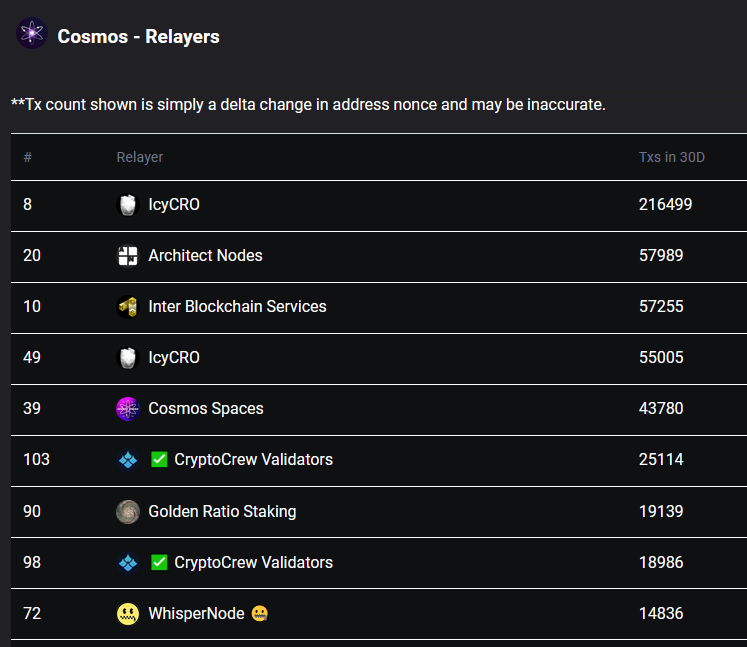Image resolution: width=747 pixels, height=647 pixels.
Task: Open the Golden Ratio Staking relayer
Action: pos(222,512)
